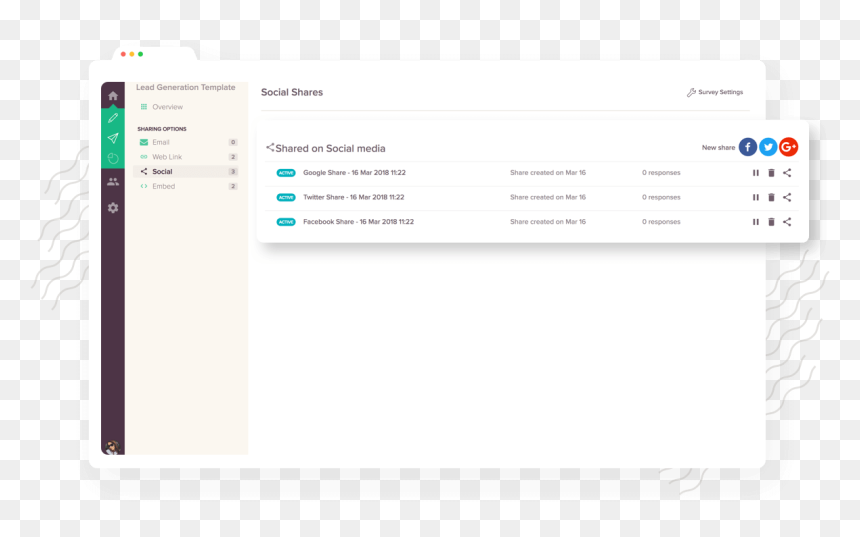The height and width of the screenshot is (537, 860).
Task: Open Twitter Share - 16 Mar 2018 entry
Action: coord(354,197)
